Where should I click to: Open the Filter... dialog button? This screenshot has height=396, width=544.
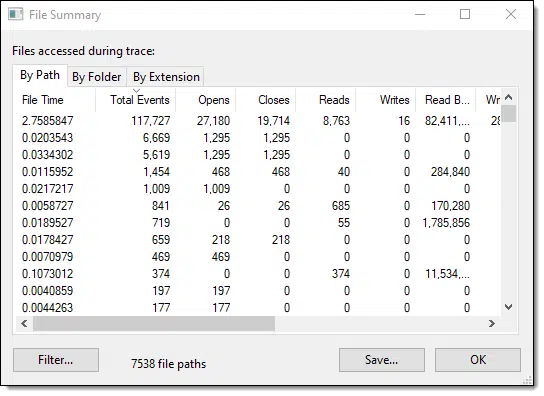[x=56, y=360]
